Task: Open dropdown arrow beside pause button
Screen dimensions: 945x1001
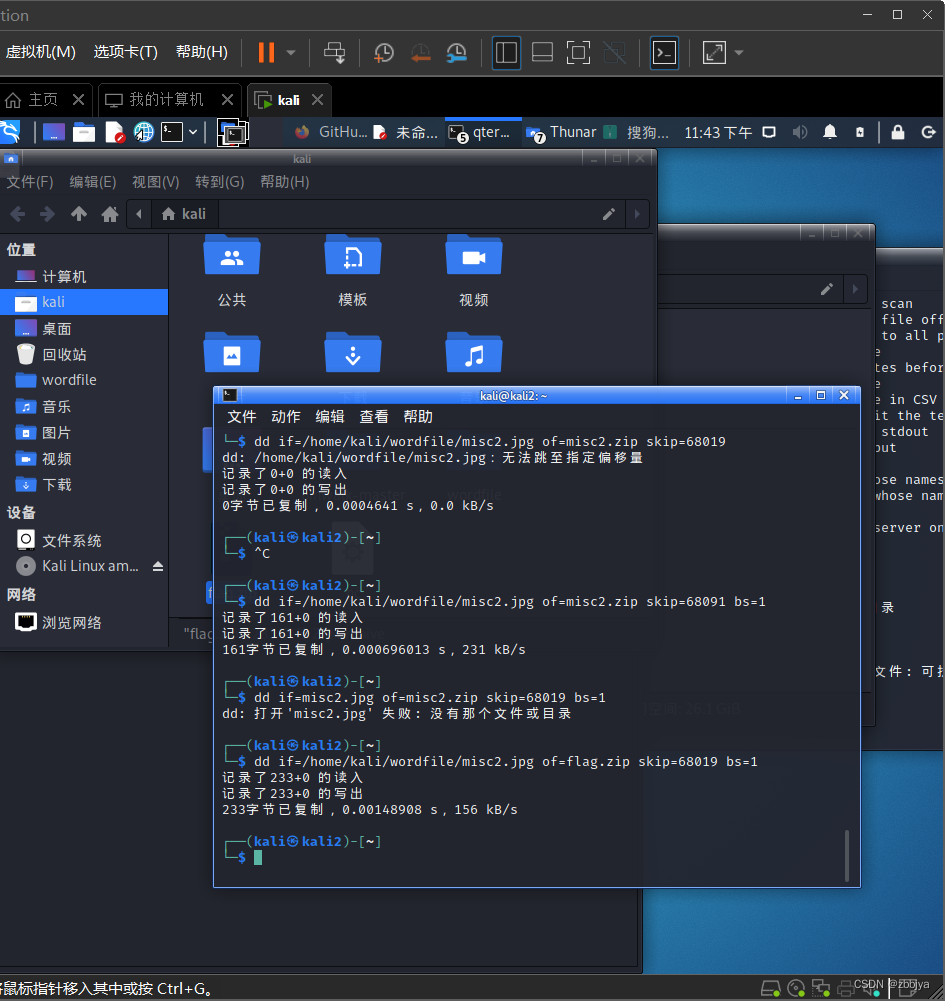Action: point(291,52)
